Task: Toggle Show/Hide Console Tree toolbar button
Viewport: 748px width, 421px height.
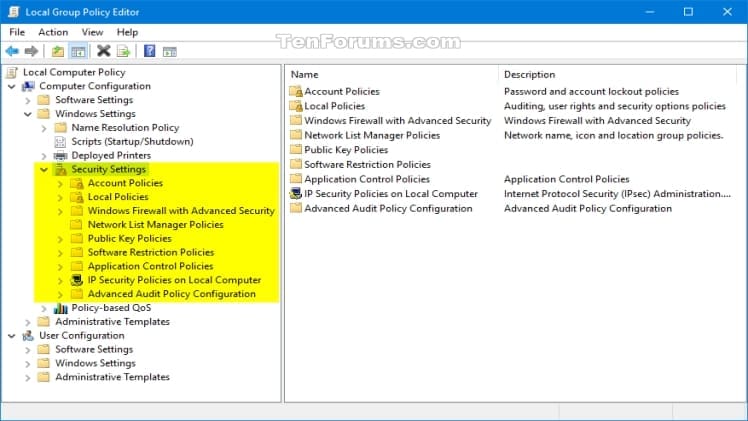Action: pos(77,51)
